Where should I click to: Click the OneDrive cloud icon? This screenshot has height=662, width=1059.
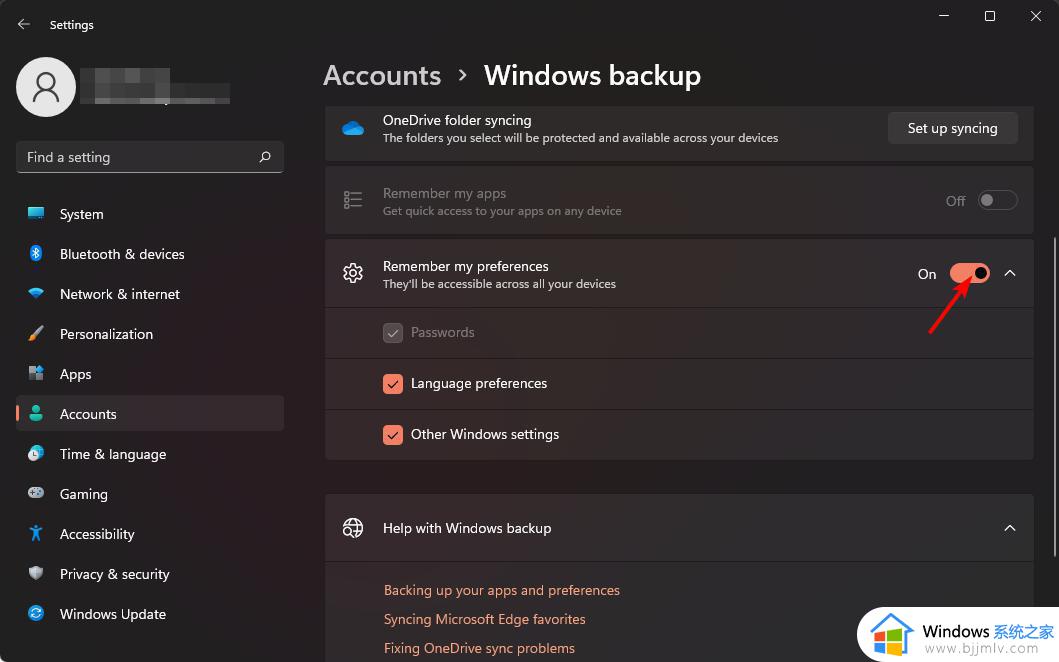click(353, 128)
